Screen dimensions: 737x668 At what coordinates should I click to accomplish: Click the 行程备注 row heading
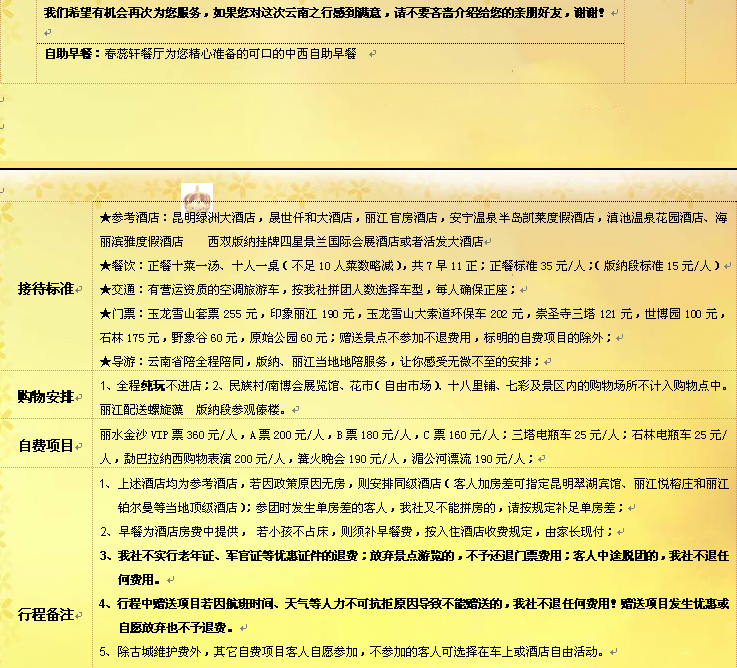(x=46, y=614)
